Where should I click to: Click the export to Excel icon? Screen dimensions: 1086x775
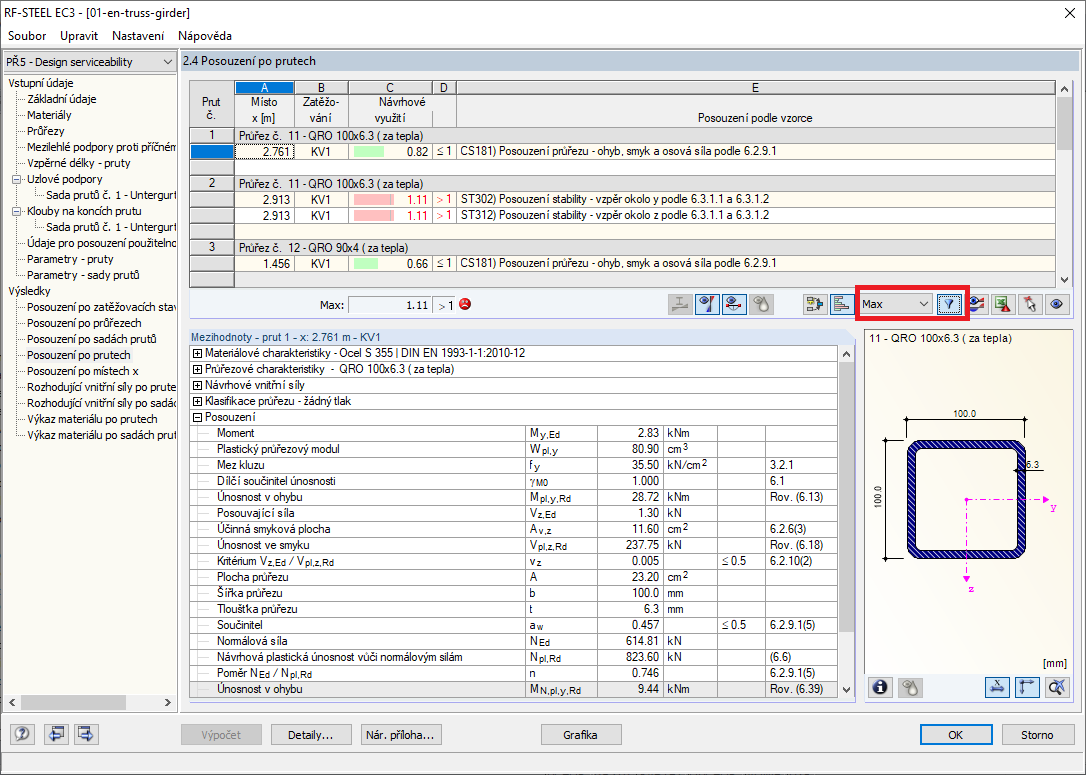point(1004,304)
